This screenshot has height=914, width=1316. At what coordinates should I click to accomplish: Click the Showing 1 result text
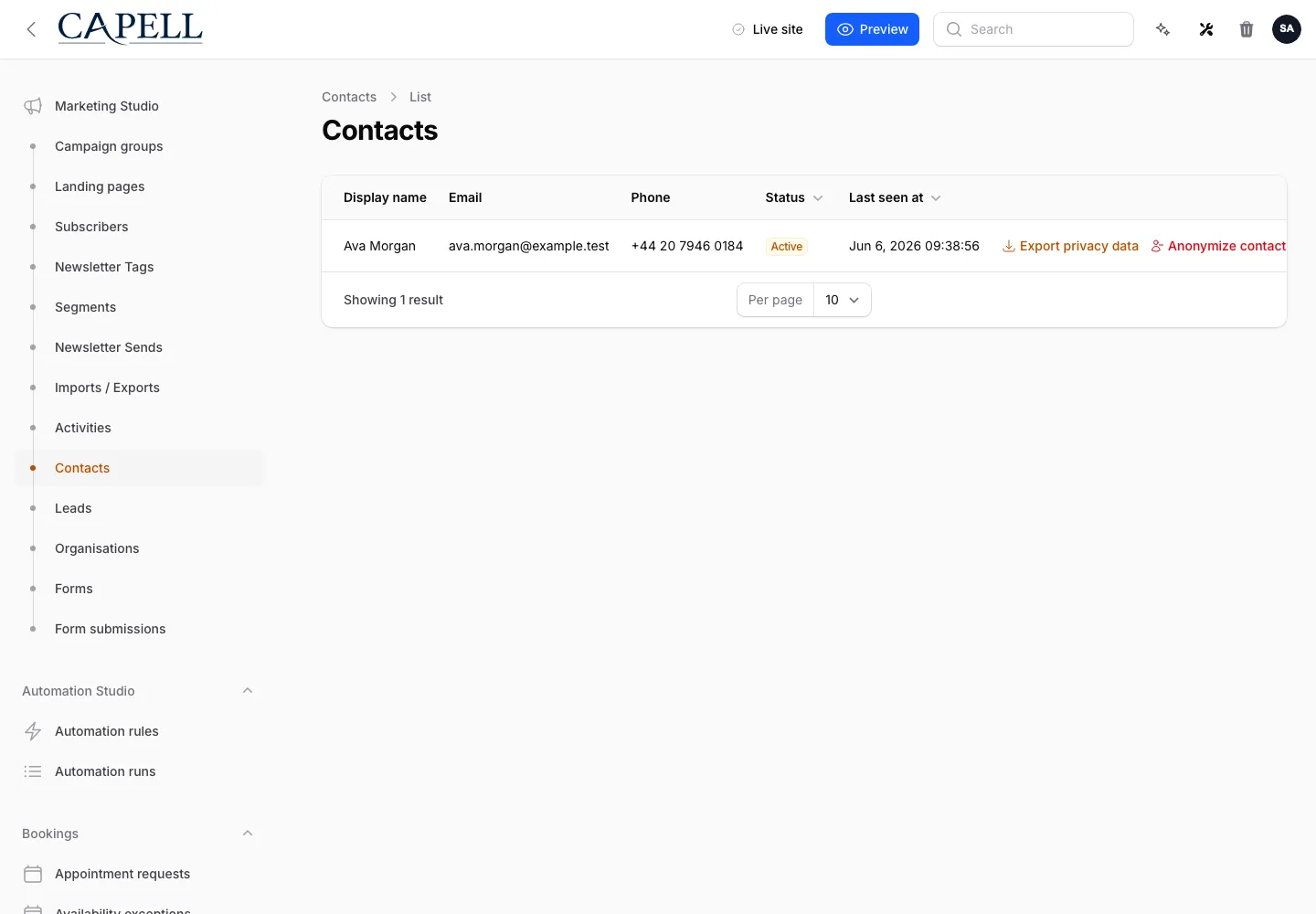[393, 300]
